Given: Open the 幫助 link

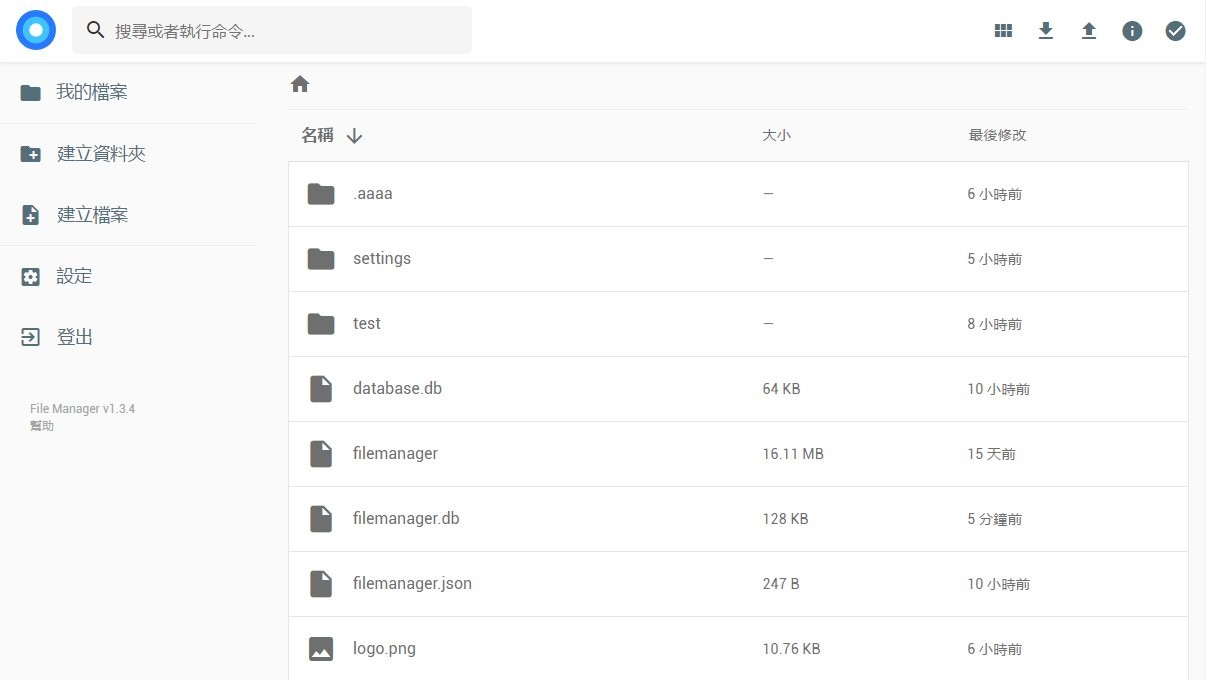Looking at the screenshot, I should [42, 426].
